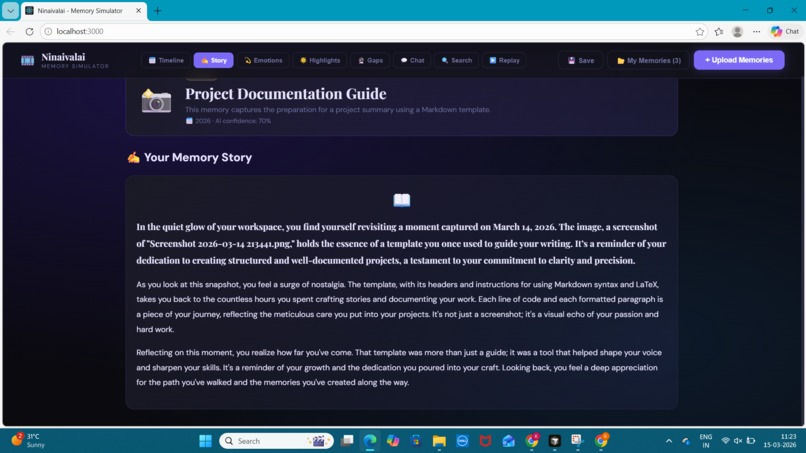Image resolution: width=806 pixels, height=453 pixels.
Task: Click the muted volume tray icon
Action: 738,441
